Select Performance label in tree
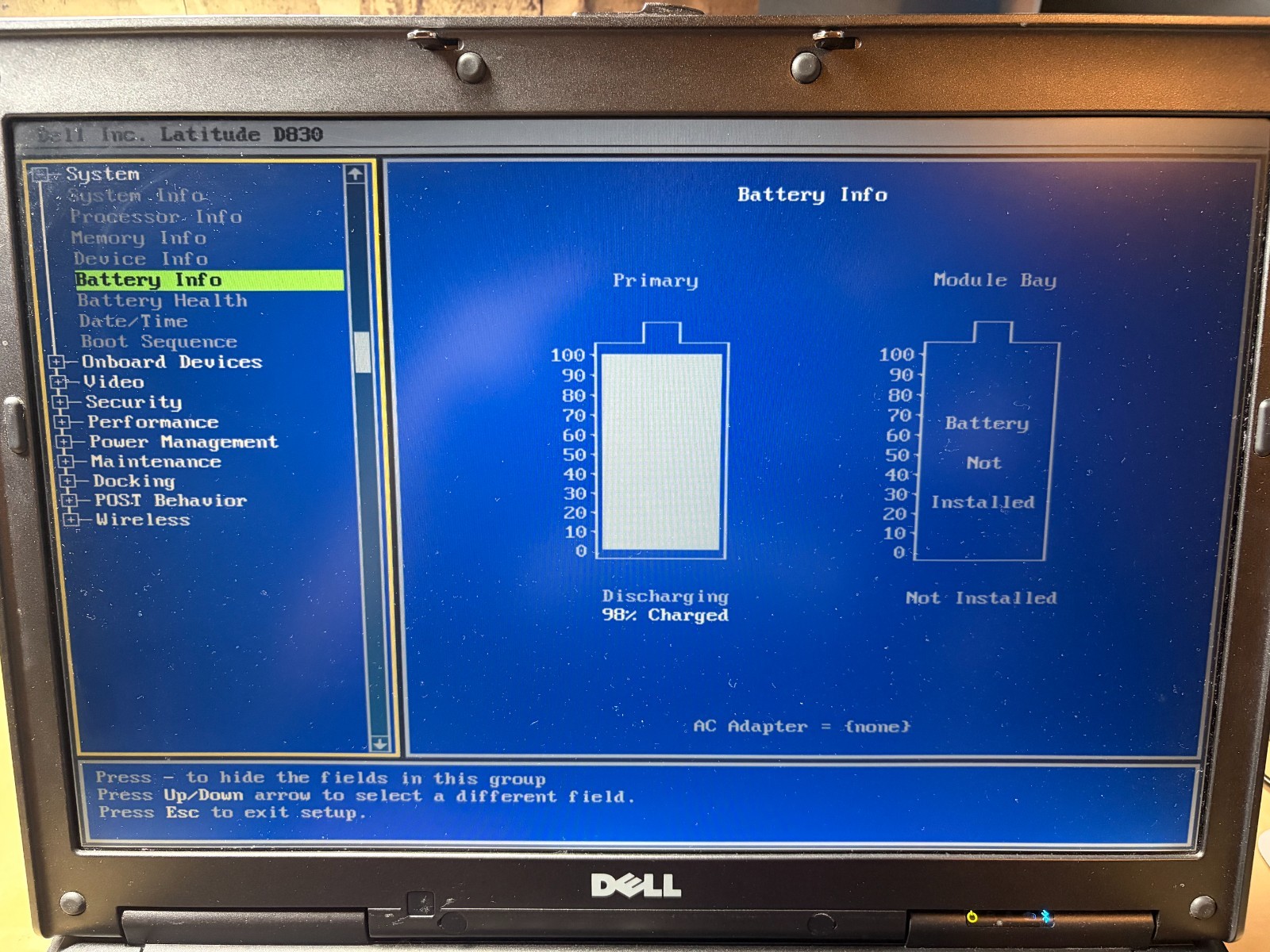1270x952 pixels. pos(153,422)
